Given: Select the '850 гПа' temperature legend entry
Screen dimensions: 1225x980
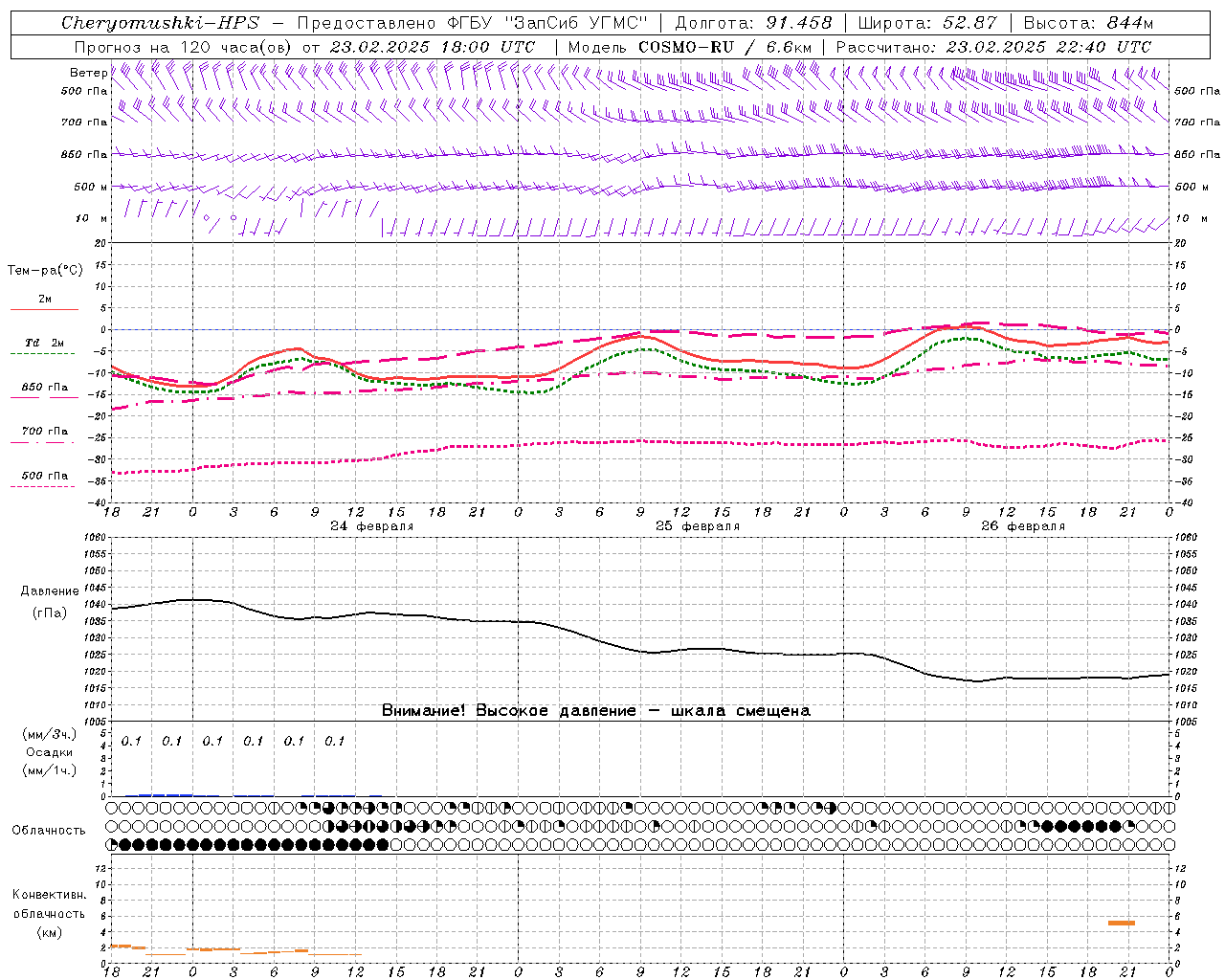Looking at the screenshot, I should click(x=45, y=388).
